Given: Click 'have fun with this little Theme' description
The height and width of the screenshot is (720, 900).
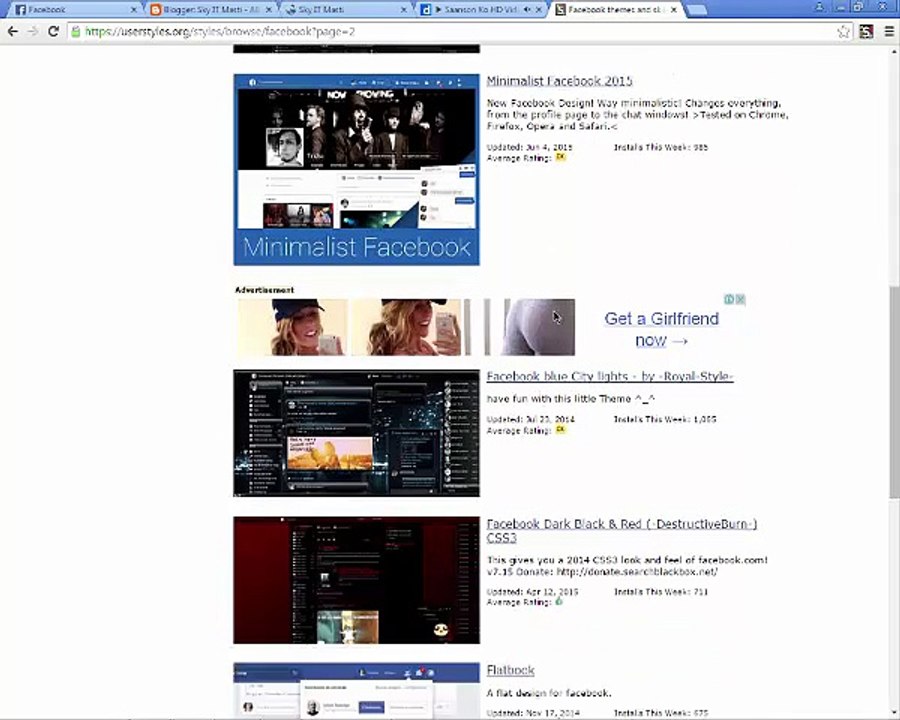Looking at the screenshot, I should click(x=571, y=398).
